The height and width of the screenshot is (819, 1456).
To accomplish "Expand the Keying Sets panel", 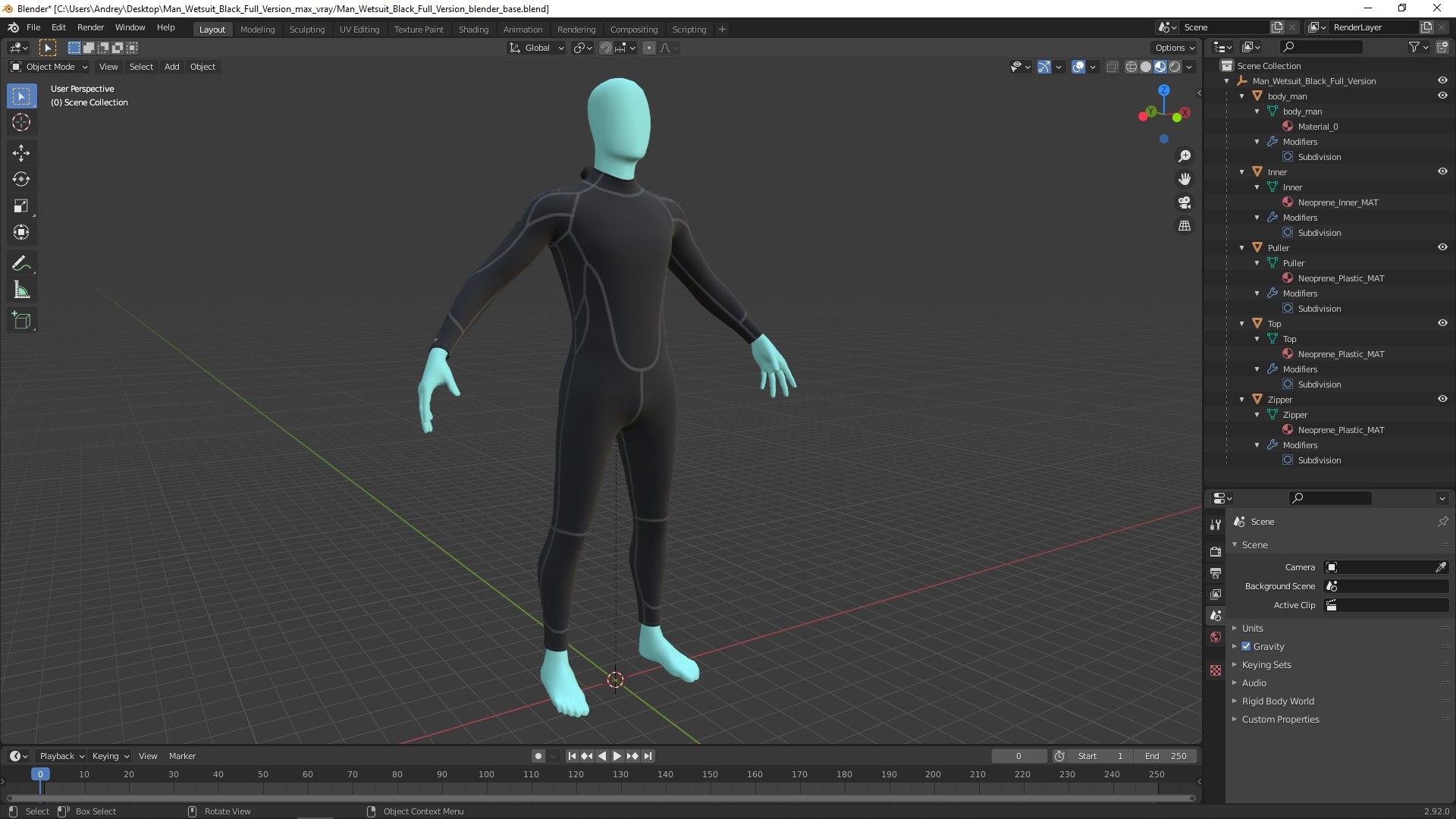I will tap(1266, 665).
